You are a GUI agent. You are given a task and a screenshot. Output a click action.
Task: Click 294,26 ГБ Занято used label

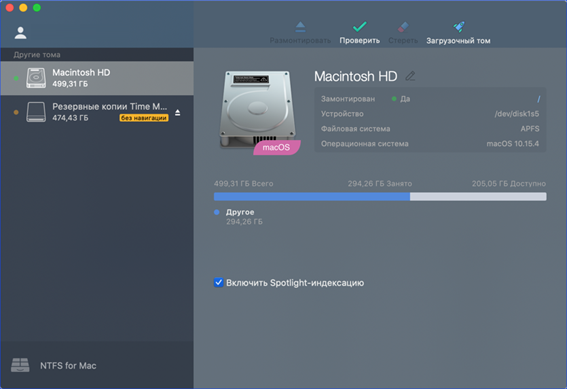pos(380,184)
